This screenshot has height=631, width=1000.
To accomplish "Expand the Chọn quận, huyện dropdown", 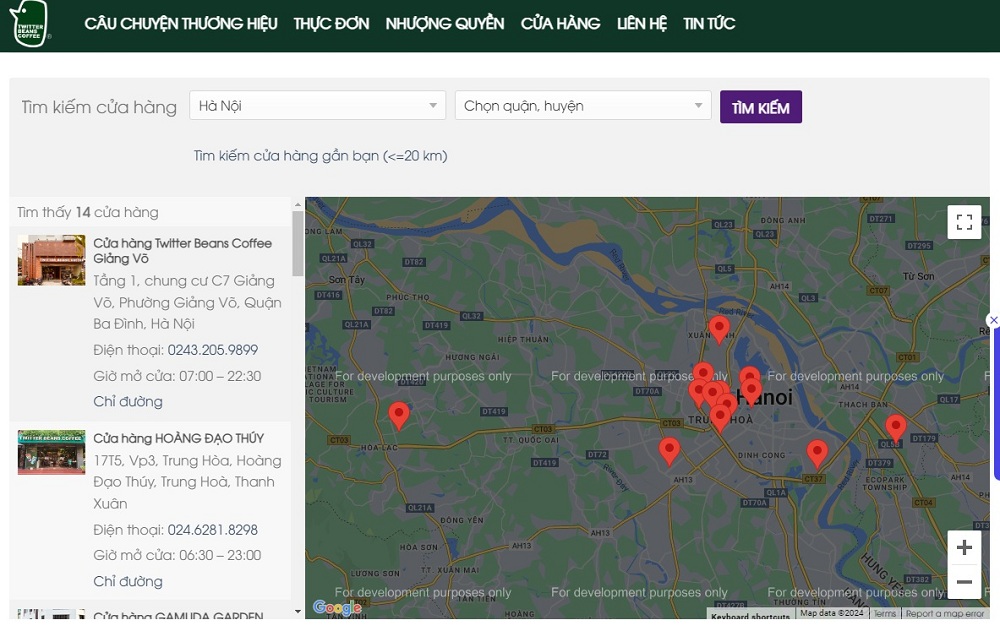I will pyautogui.click(x=583, y=105).
